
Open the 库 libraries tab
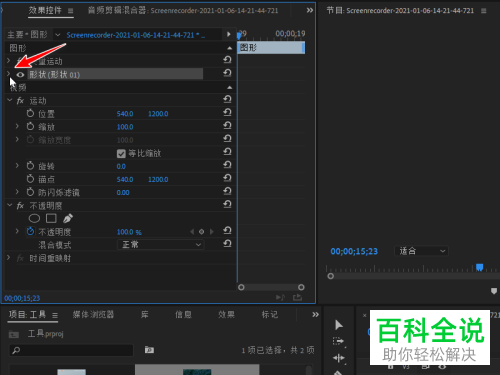[x=145, y=314]
